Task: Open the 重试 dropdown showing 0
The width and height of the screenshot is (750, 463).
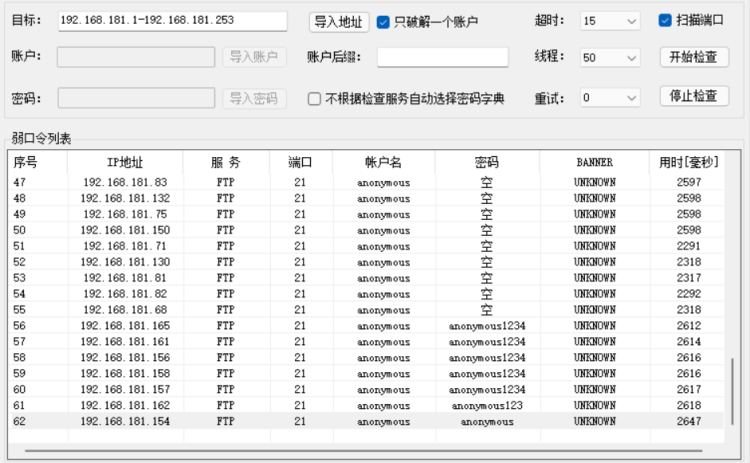Action: click(610, 98)
